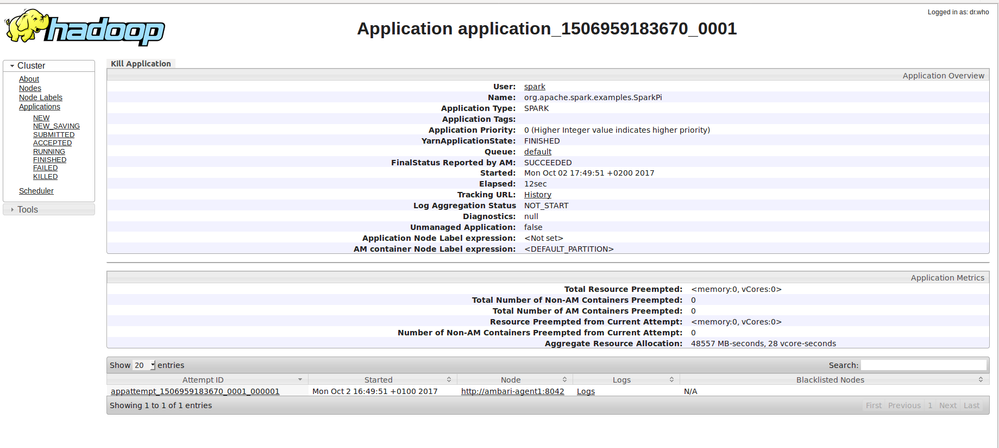This screenshot has width=999, height=448.
Task: Sort by Attempt ID column arrow
Action: click(300, 380)
